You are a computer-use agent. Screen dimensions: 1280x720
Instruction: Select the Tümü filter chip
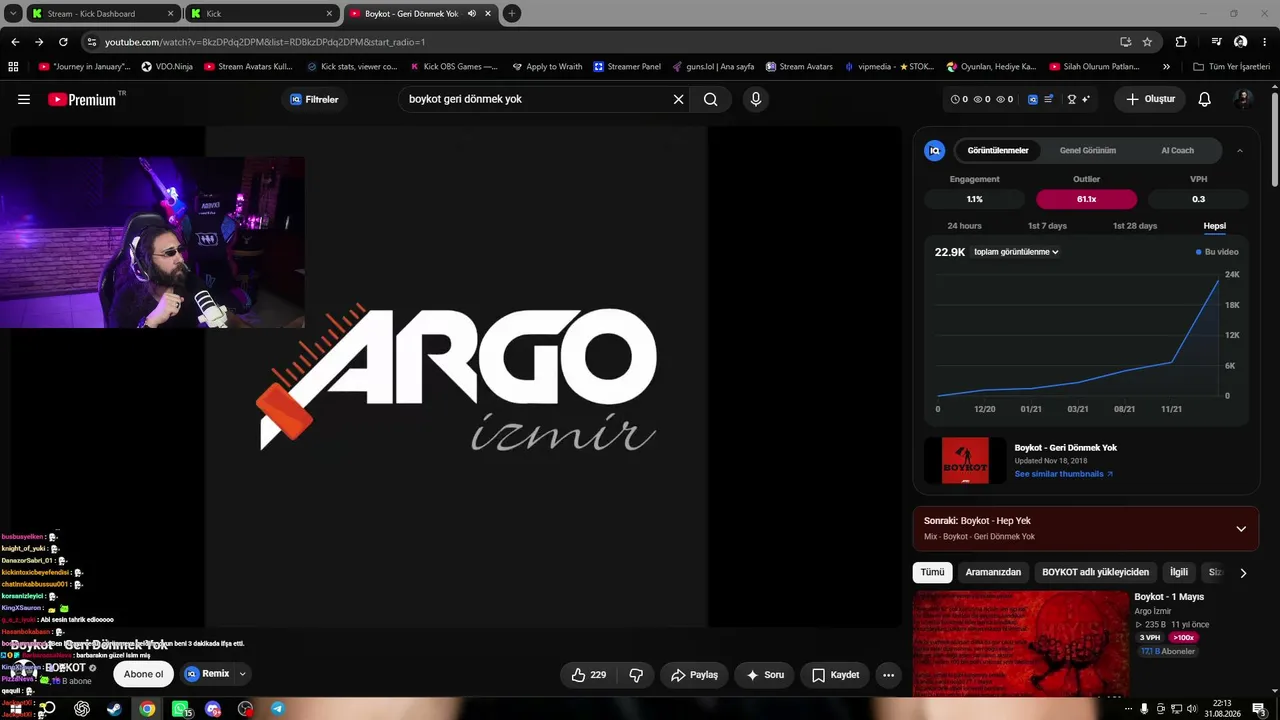click(932, 573)
